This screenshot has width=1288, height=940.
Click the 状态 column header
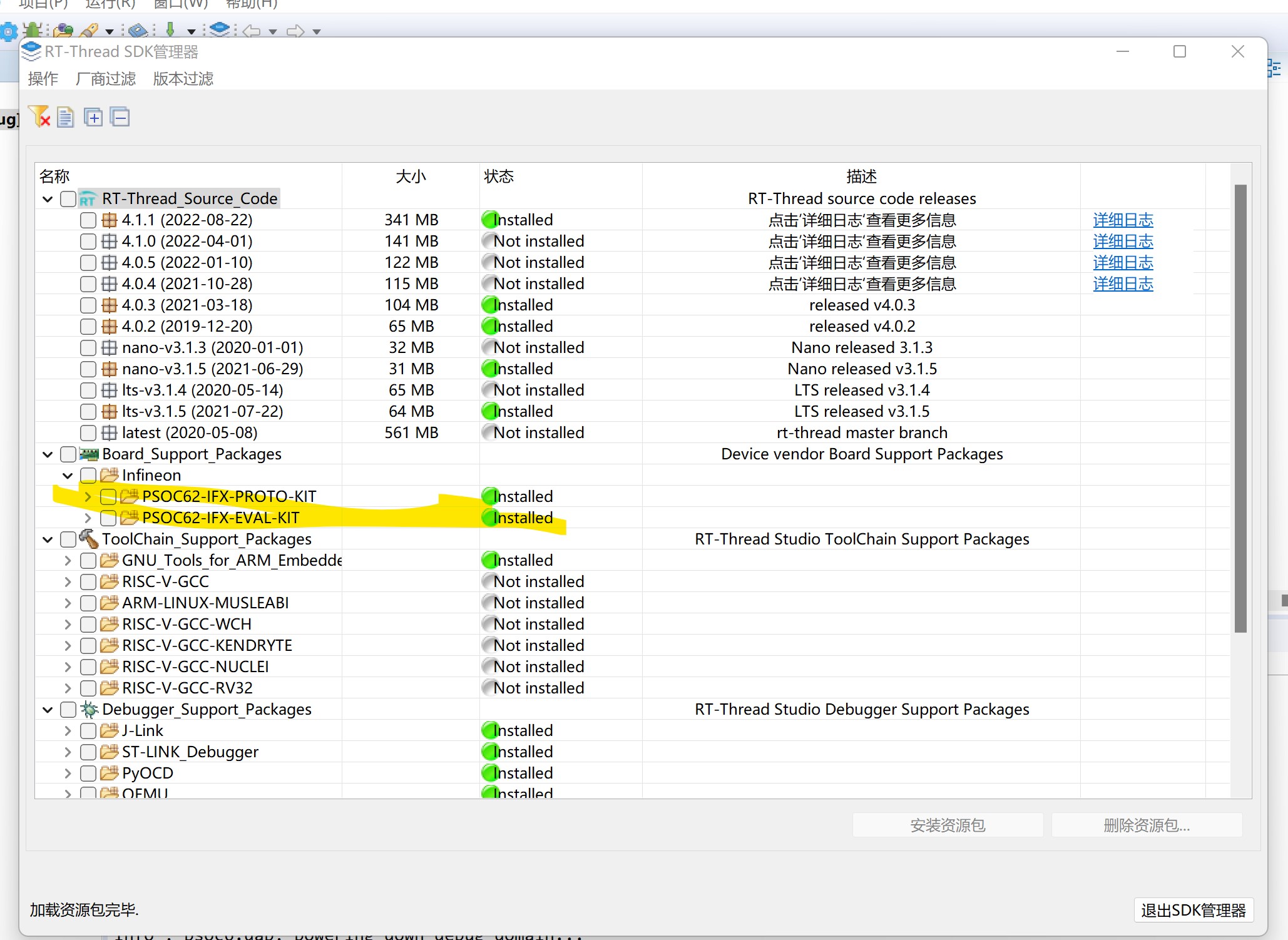[x=561, y=176]
